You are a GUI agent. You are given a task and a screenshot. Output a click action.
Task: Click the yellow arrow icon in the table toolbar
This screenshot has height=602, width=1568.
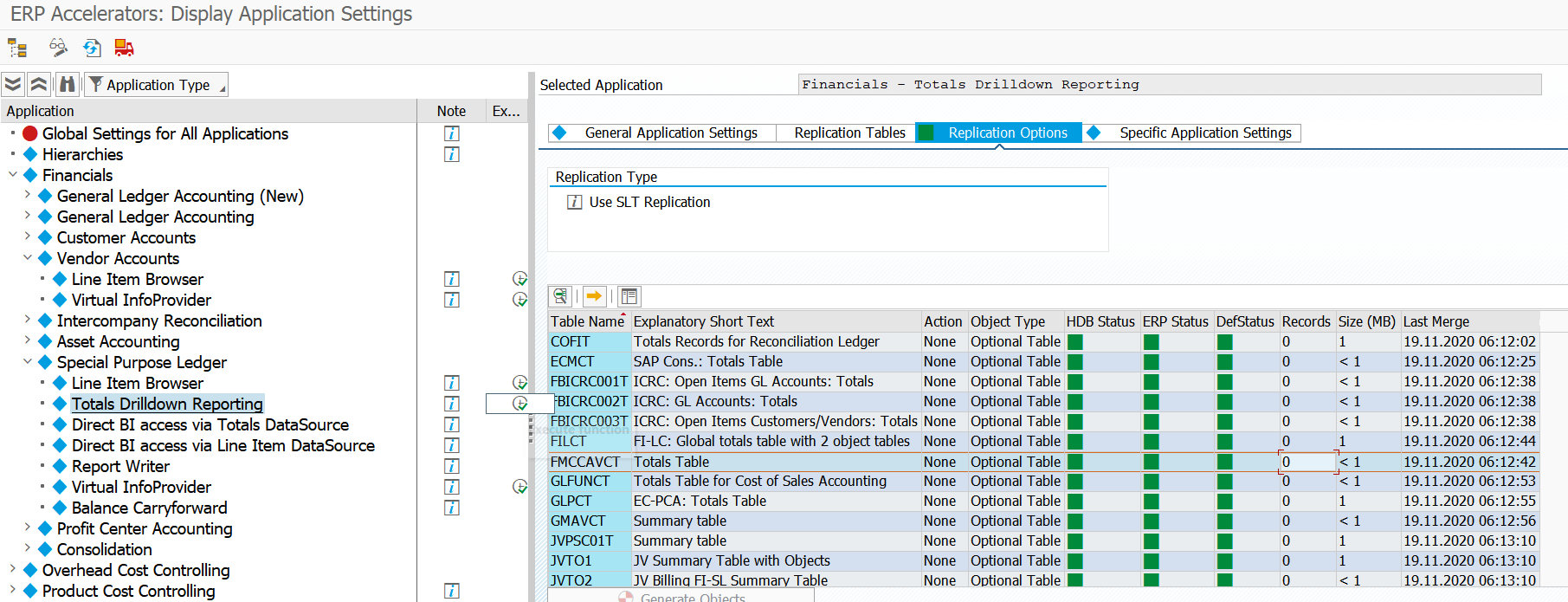(x=594, y=296)
